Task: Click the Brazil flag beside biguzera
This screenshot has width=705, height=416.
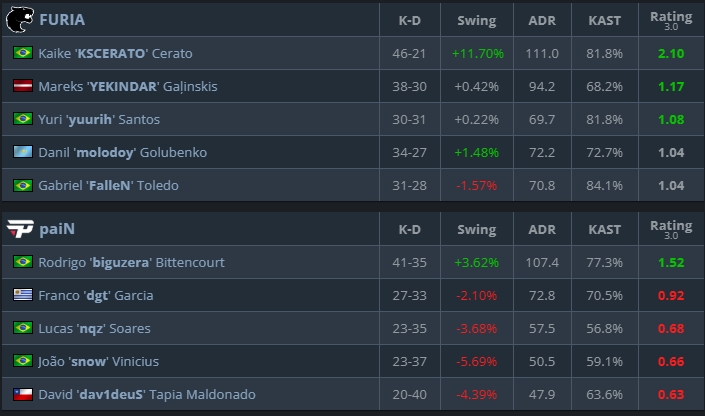Action: [x=22, y=262]
